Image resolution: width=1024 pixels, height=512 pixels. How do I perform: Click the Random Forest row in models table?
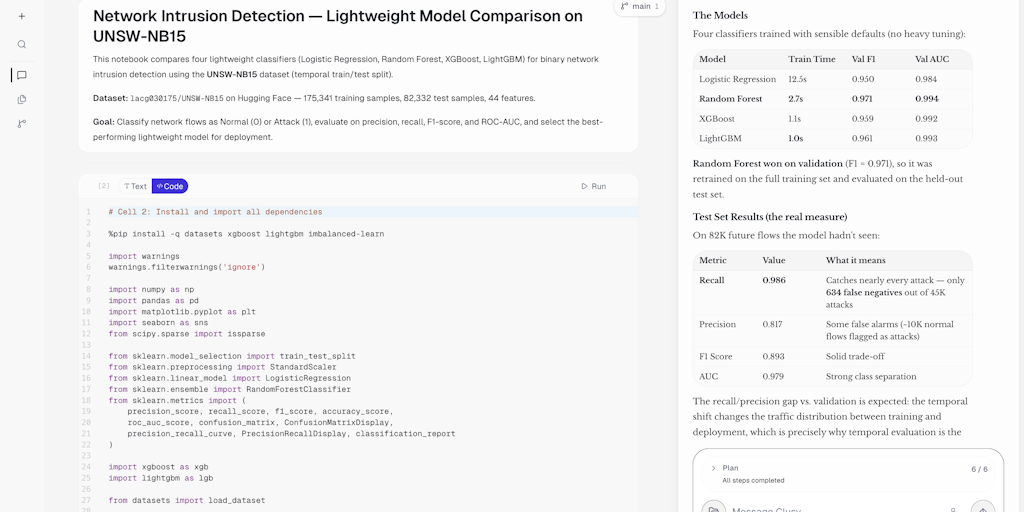click(833, 99)
